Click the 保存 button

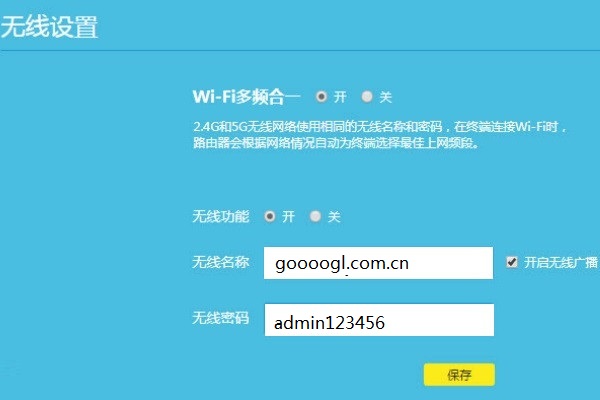(x=459, y=374)
